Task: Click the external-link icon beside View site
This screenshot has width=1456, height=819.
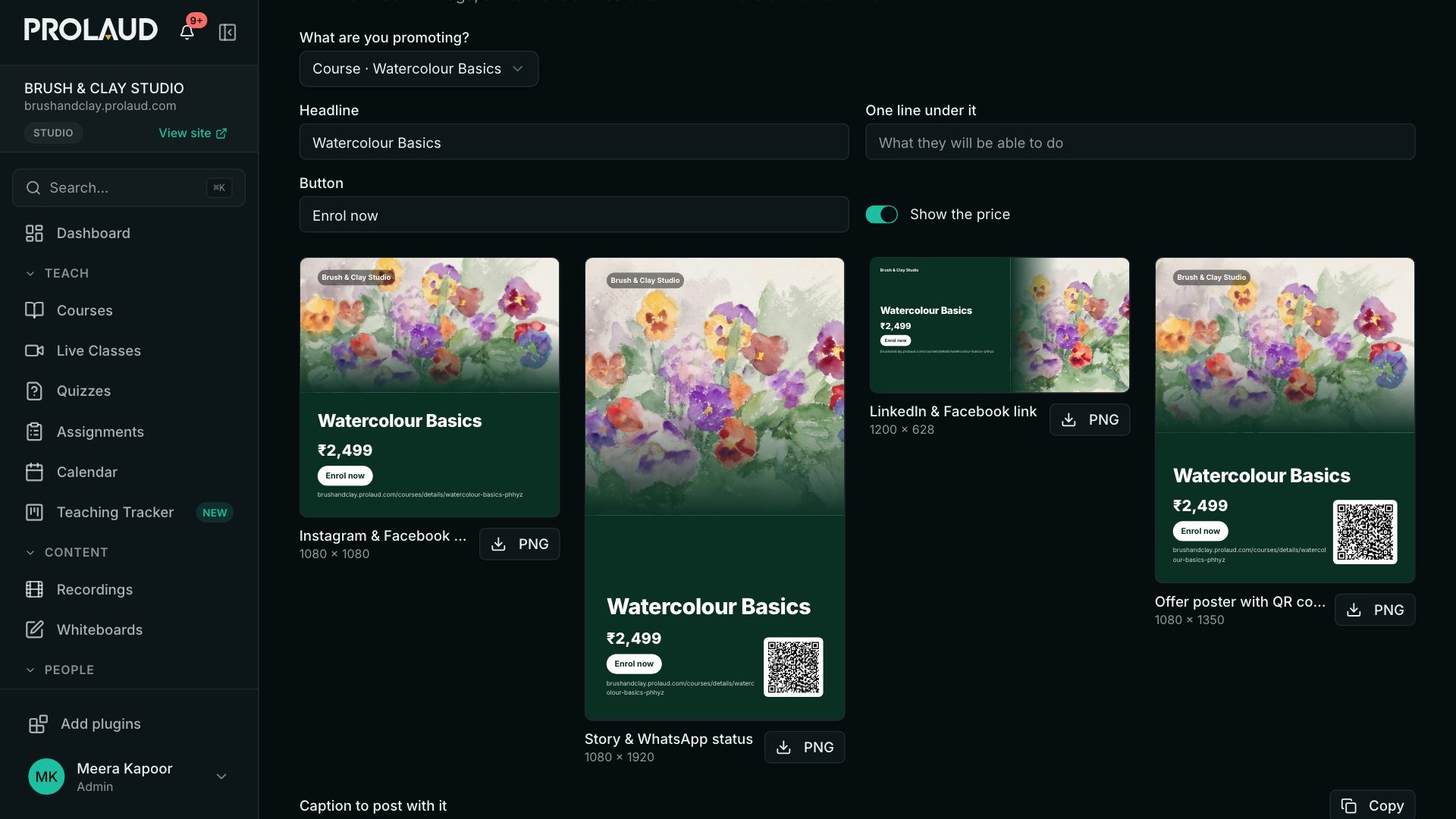Action: tap(221, 133)
